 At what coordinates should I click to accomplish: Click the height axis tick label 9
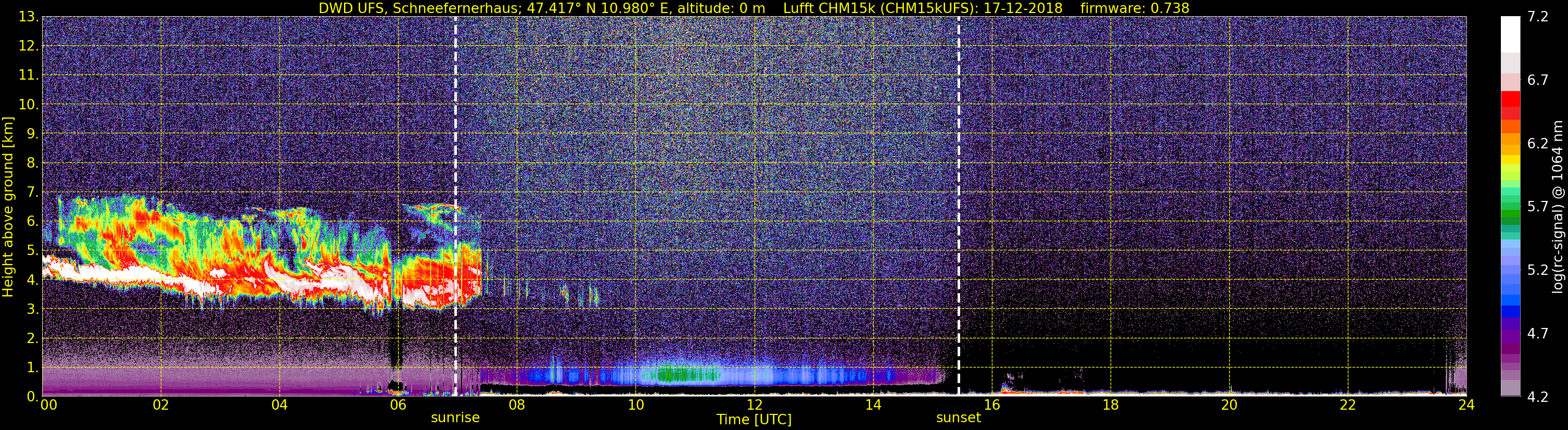click(x=32, y=134)
